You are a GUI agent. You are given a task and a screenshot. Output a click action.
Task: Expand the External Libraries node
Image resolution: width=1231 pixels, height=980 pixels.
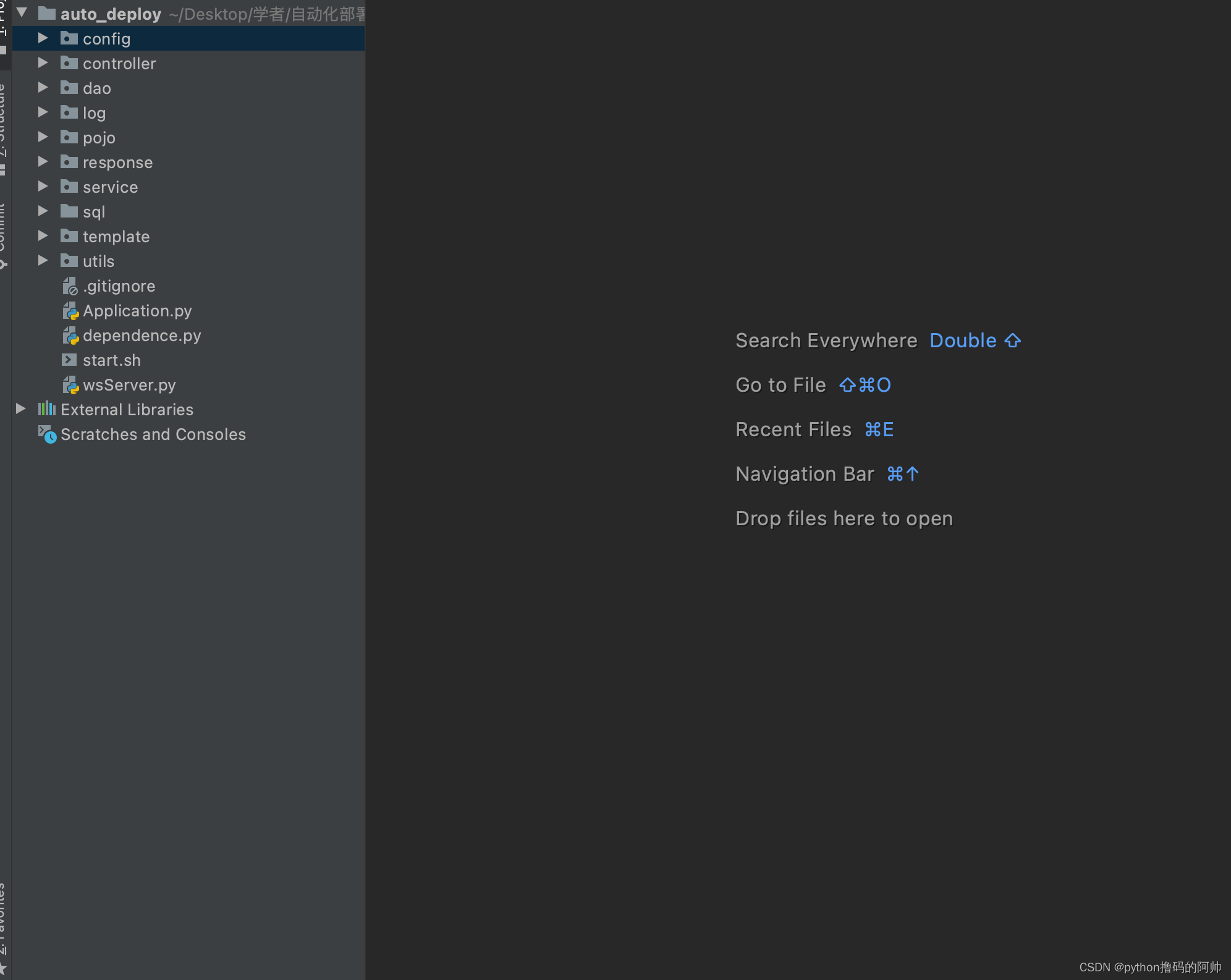[x=21, y=409]
